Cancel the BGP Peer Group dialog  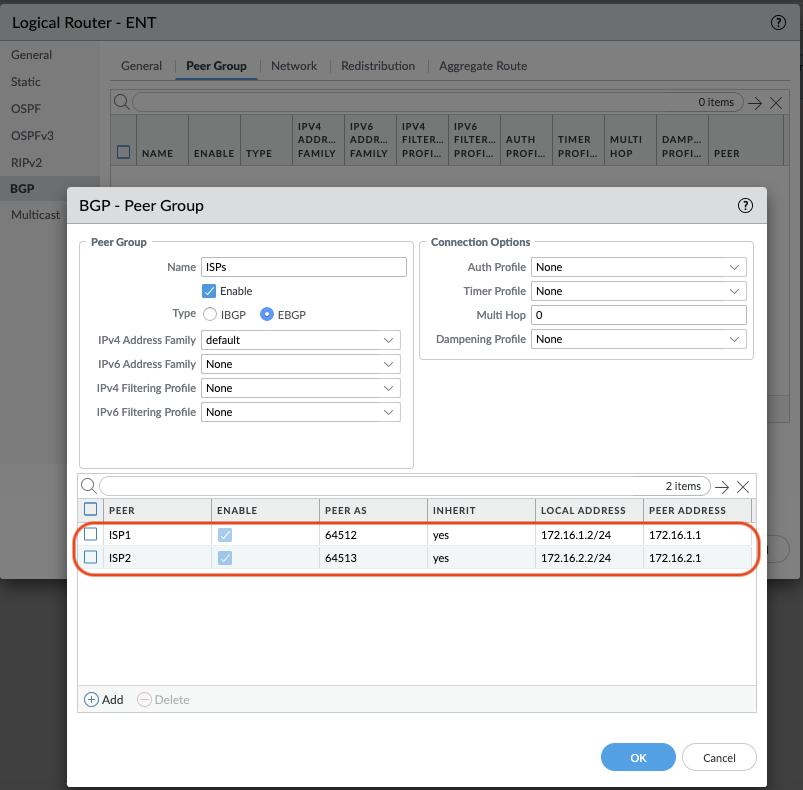point(719,758)
